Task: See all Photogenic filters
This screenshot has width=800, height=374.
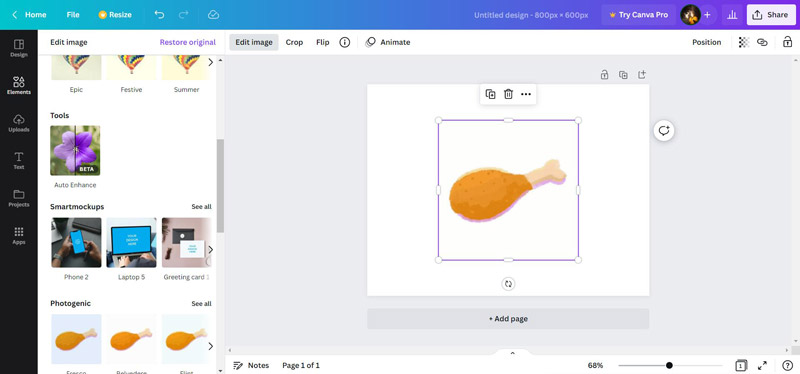Action: click(202, 304)
